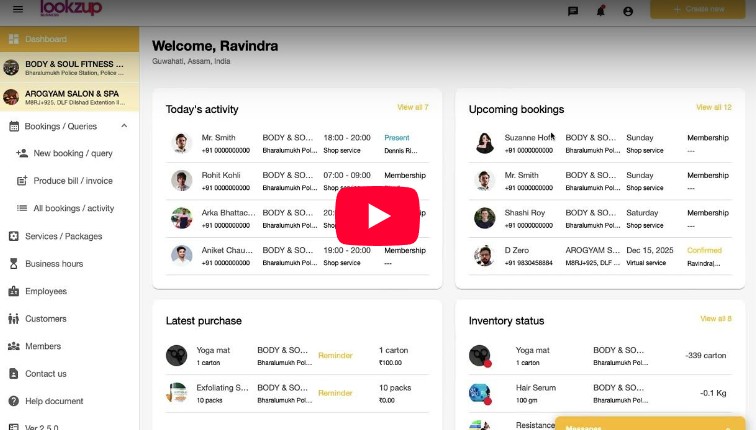
Task: Click the Reminder link for Yoga mat
Action: click(x=335, y=355)
